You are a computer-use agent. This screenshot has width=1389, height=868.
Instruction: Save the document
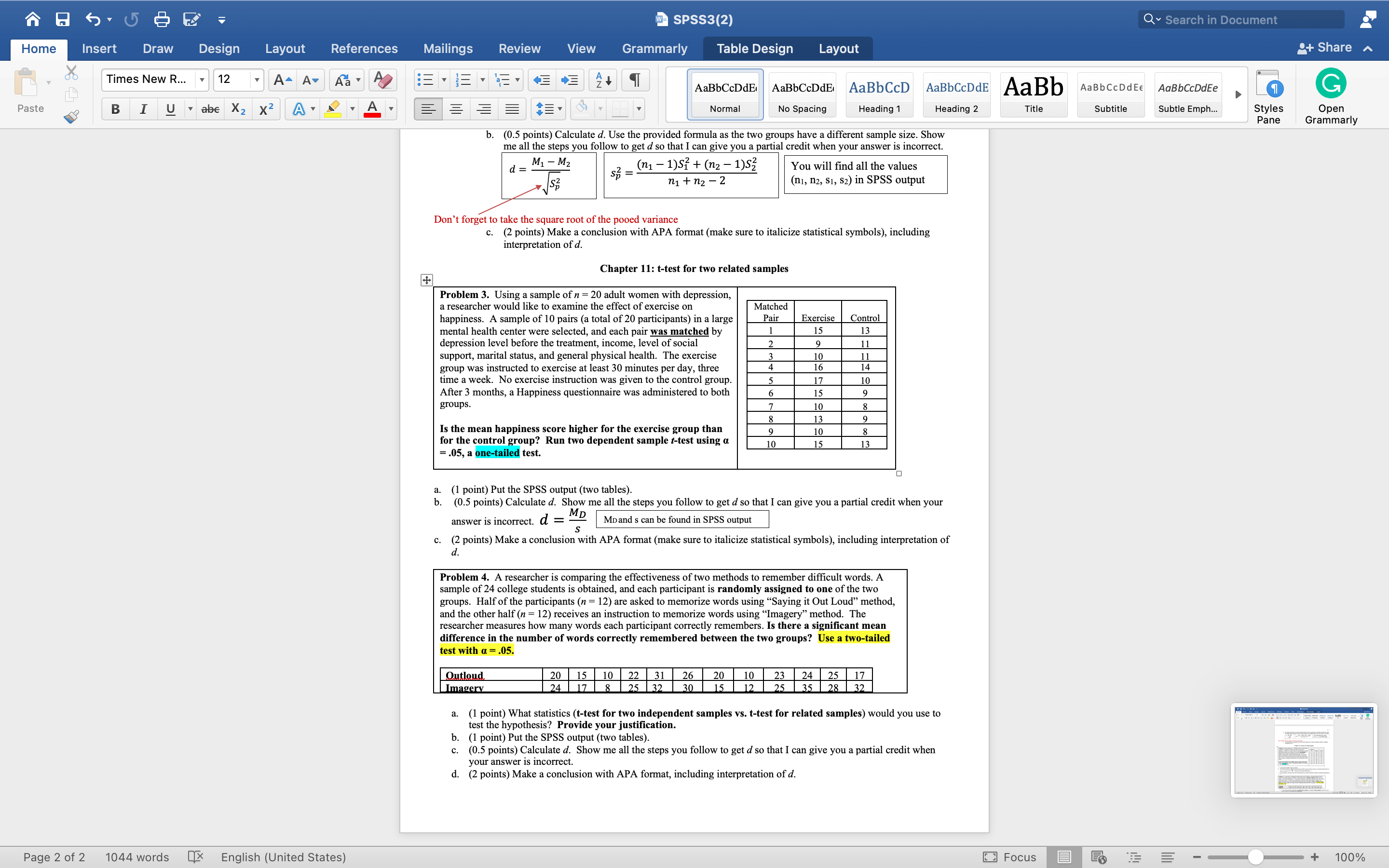click(63, 19)
